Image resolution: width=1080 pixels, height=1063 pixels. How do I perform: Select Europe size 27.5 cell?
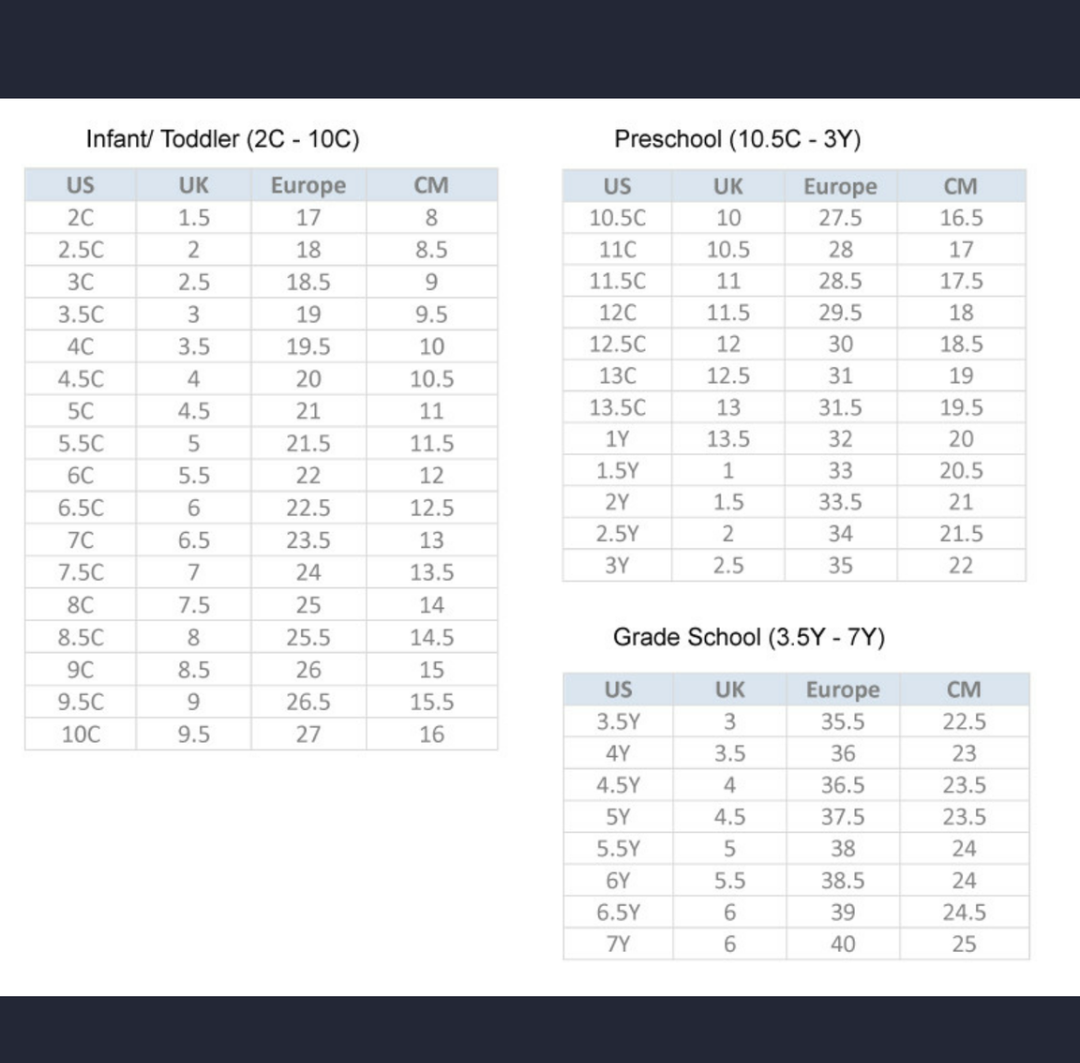840,218
